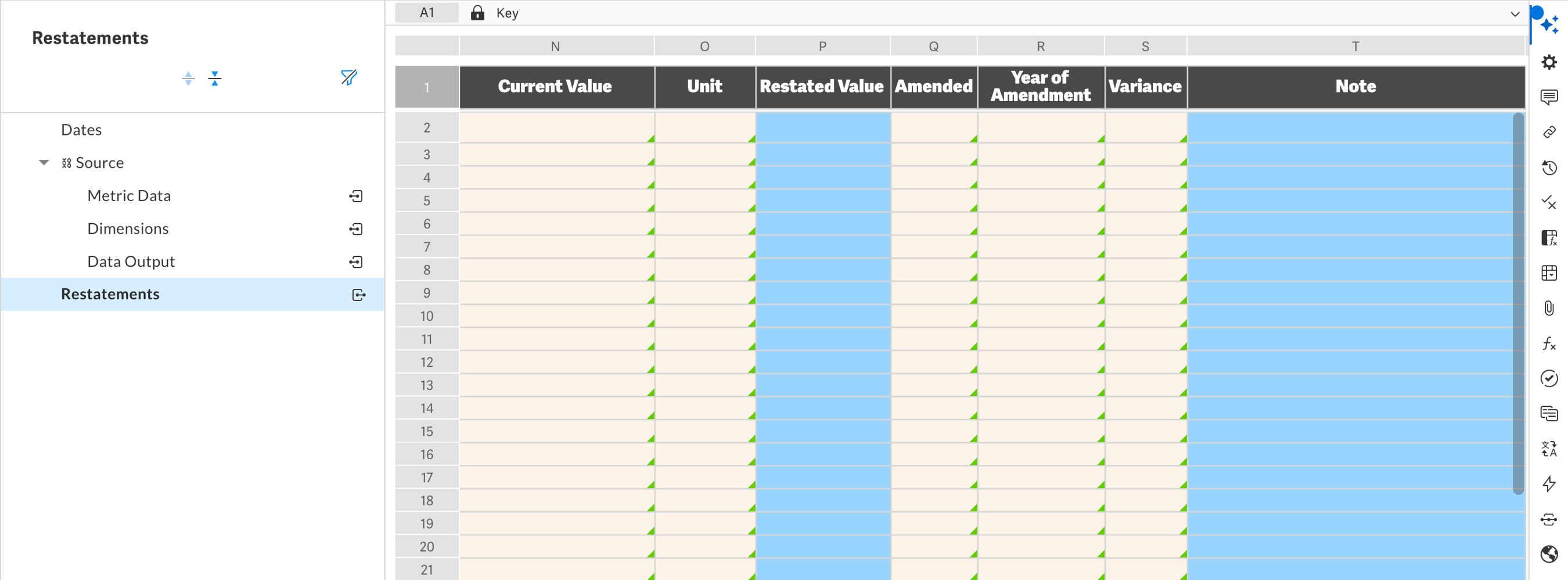Click the vertical scrollbar of the sheet
The width and height of the screenshot is (1568, 580).
point(1518,303)
